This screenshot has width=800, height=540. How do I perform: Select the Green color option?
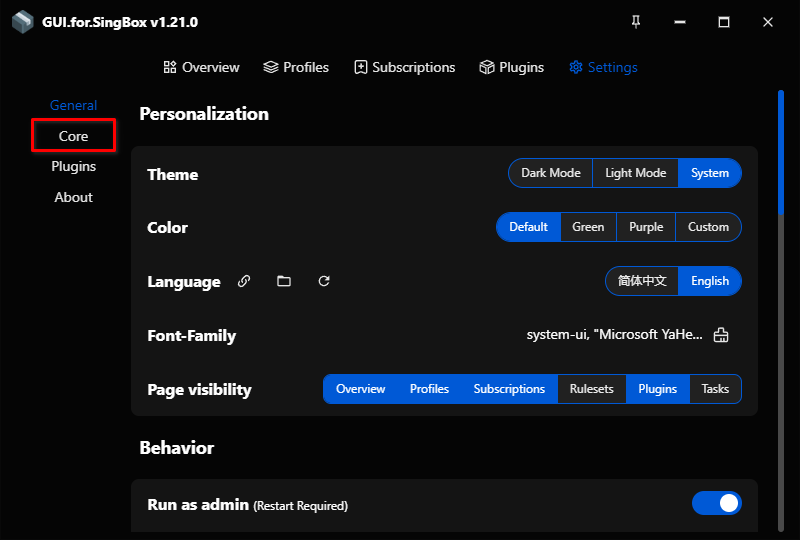(588, 227)
